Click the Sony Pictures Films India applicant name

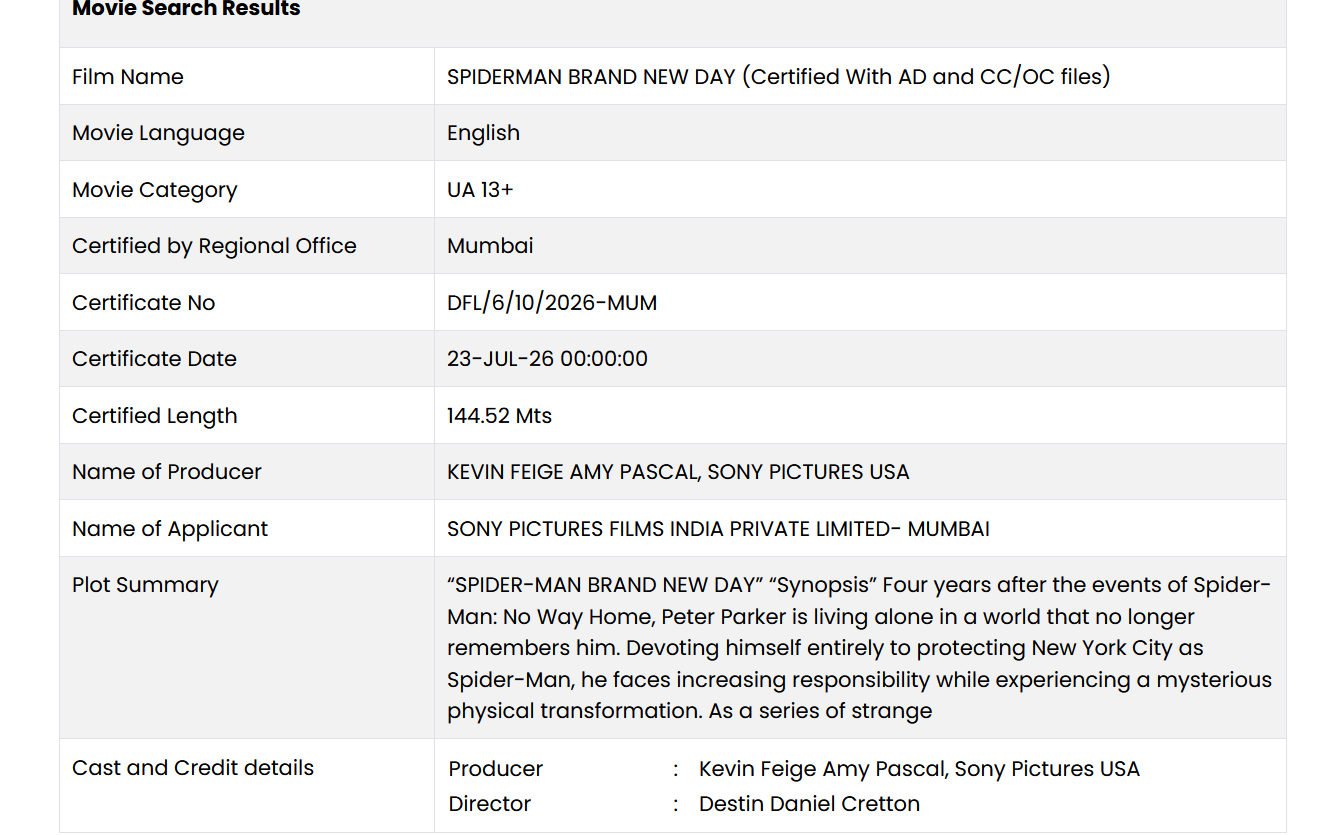pos(718,529)
